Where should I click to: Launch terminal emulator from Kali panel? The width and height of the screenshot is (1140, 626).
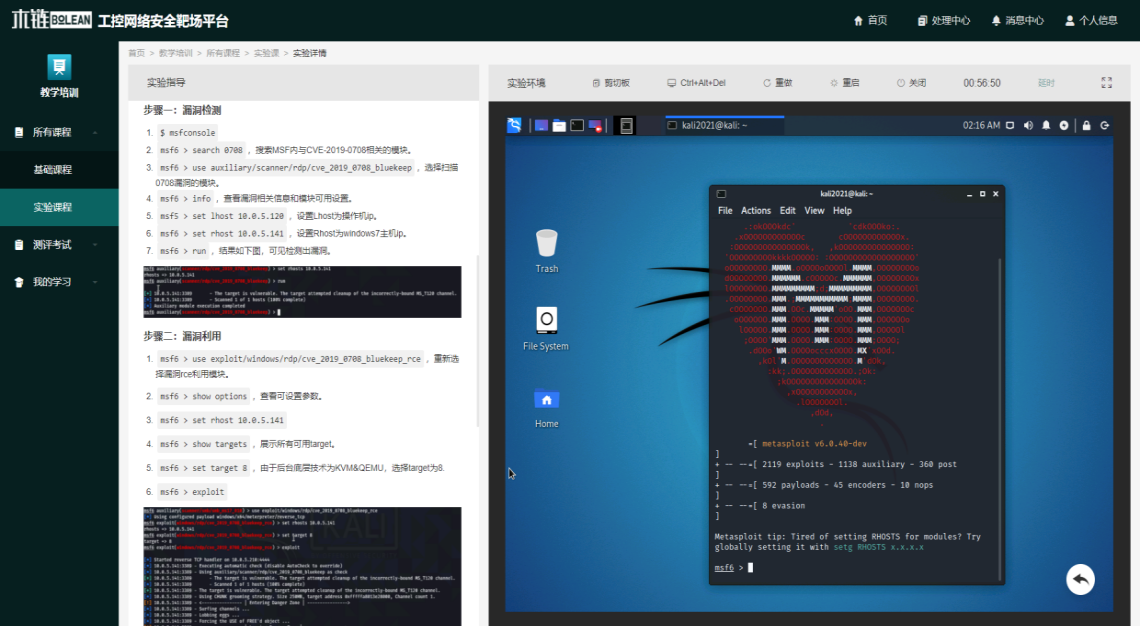point(577,126)
